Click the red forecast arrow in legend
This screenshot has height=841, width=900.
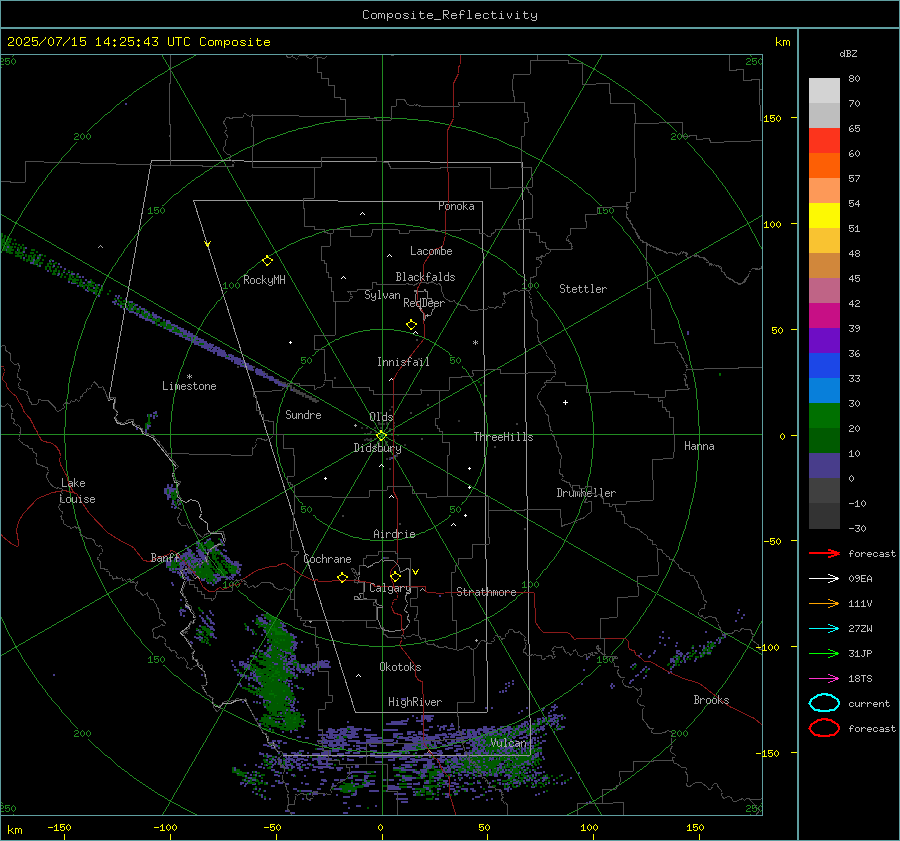(x=824, y=553)
